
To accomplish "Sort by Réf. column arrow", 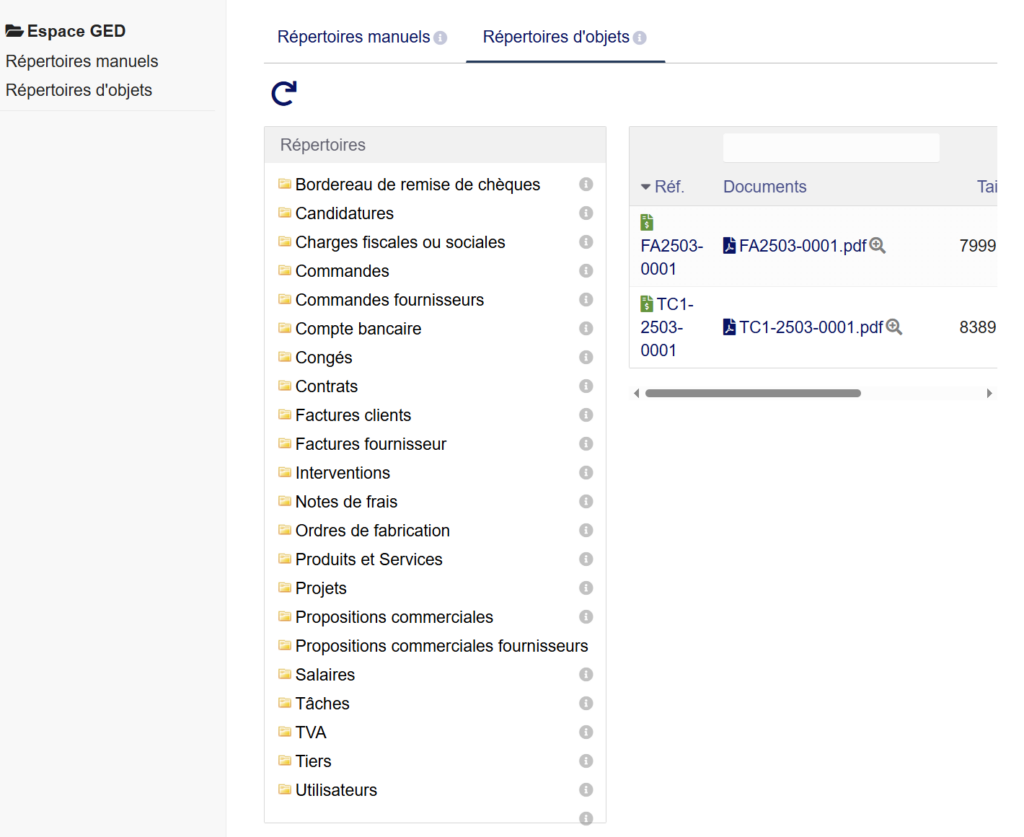I will point(646,187).
